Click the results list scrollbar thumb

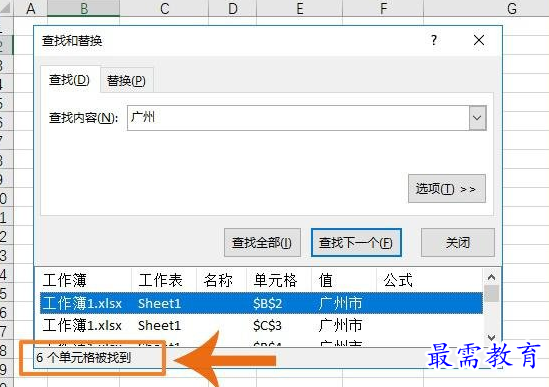492,293
